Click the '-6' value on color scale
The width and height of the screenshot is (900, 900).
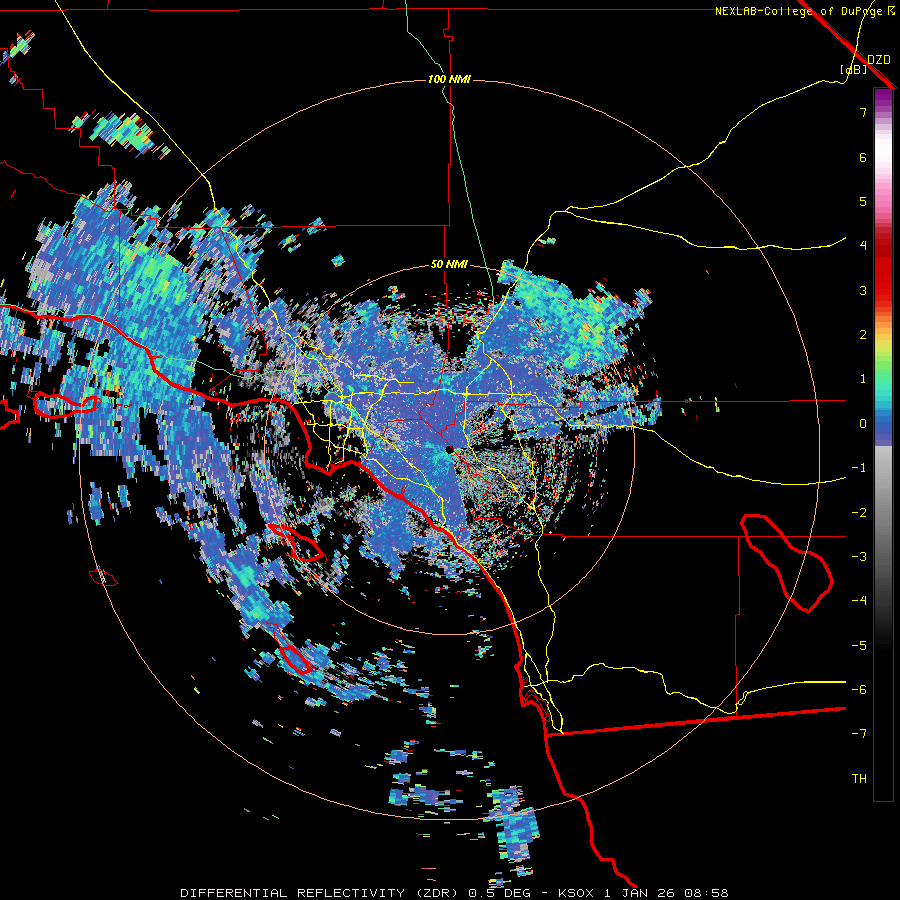[859, 690]
